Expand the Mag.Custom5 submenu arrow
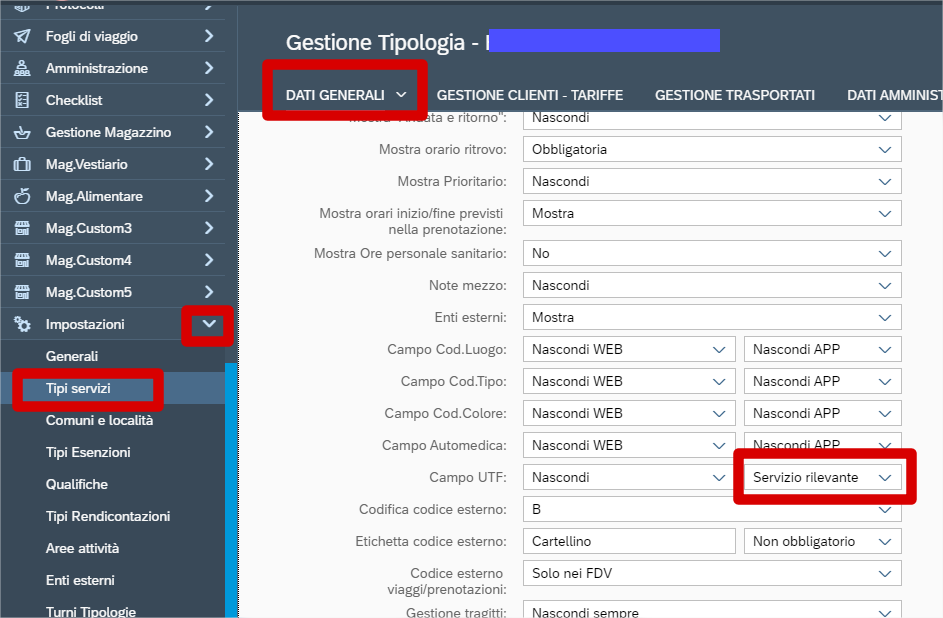The height and width of the screenshot is (618, 943). 208,292
